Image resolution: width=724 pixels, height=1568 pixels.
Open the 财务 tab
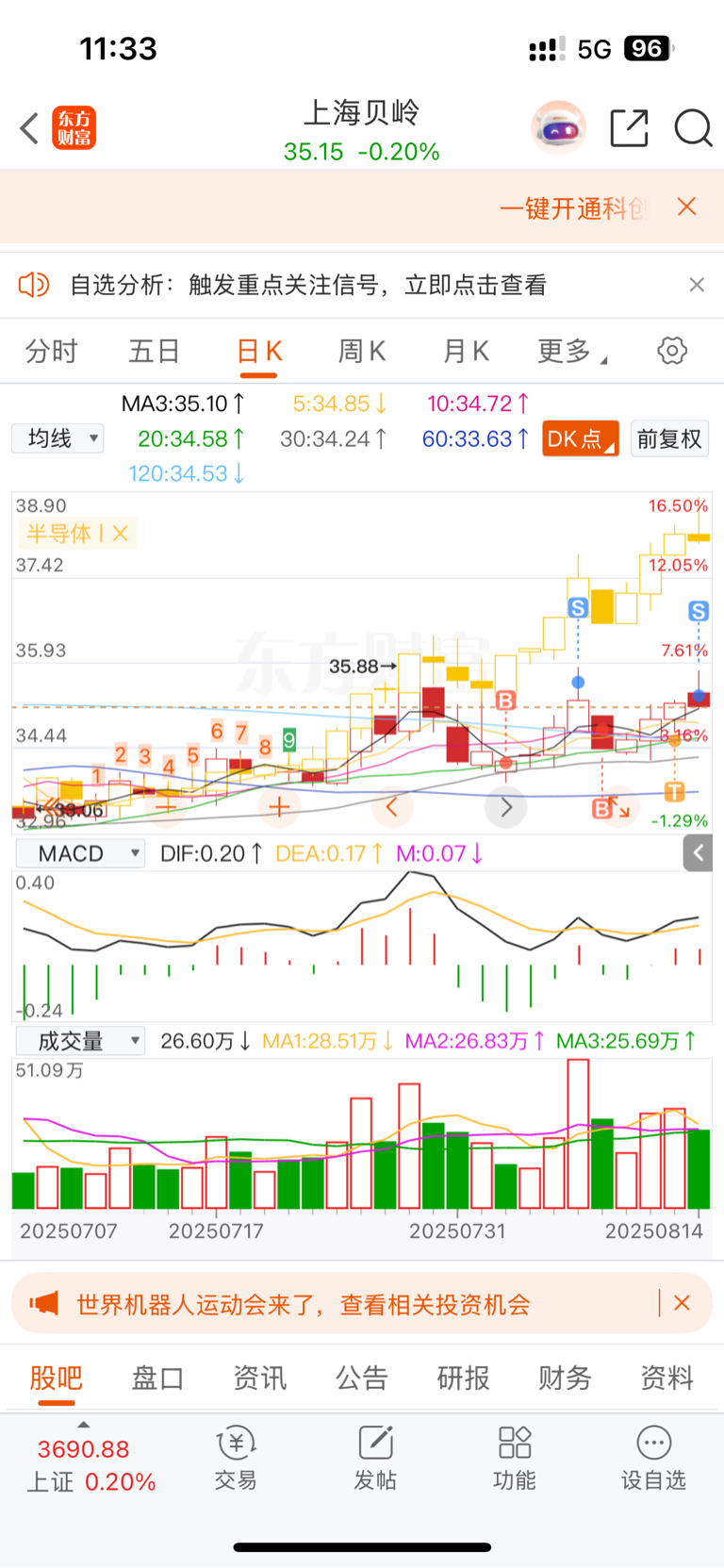tap(565, 1378)
